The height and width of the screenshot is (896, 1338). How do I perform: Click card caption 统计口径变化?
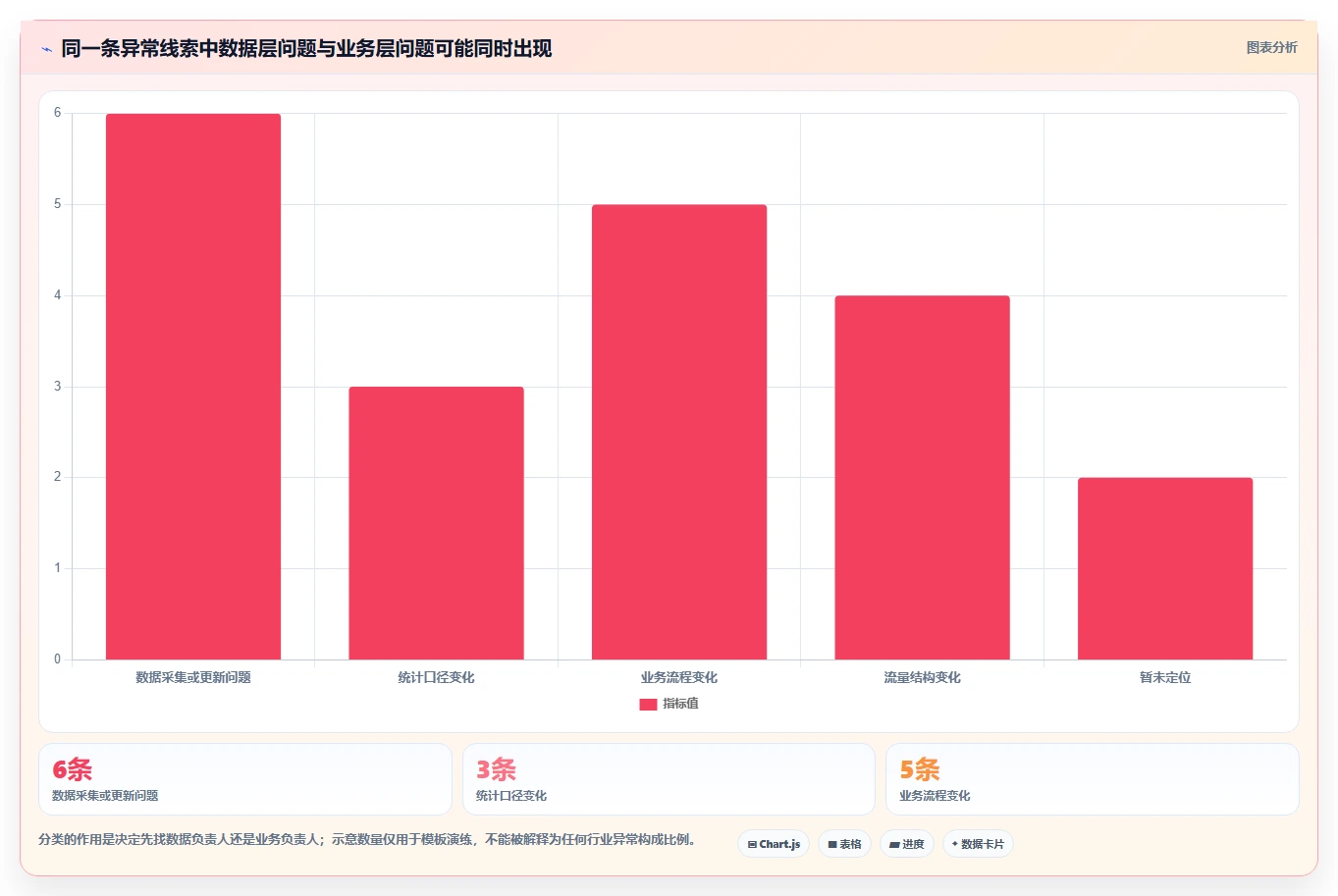coord(511,796)
